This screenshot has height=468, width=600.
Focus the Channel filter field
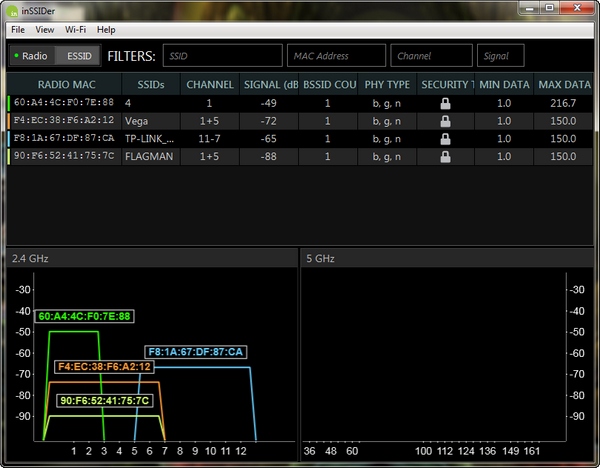point(431,56)
